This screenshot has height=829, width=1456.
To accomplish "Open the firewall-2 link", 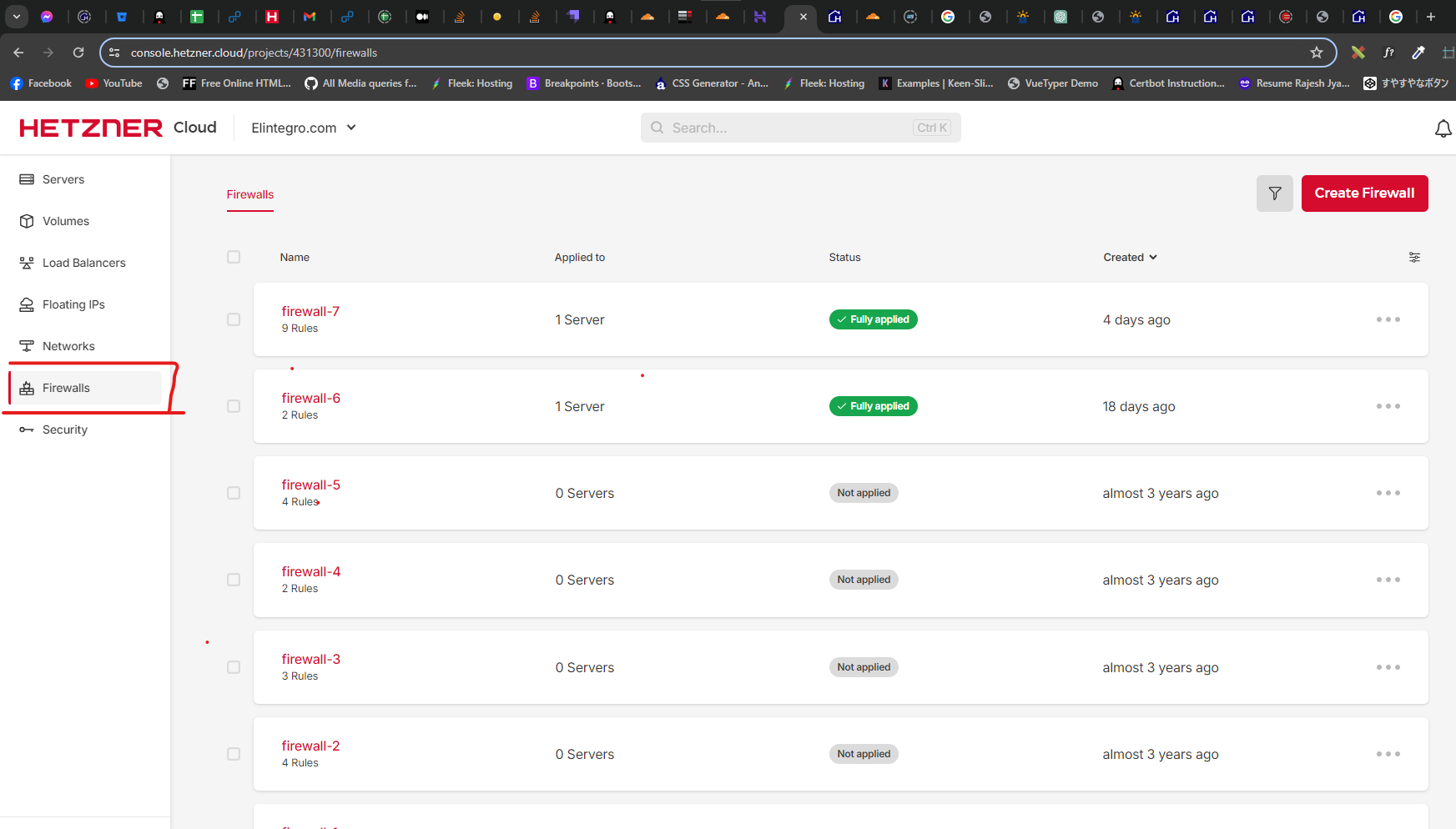I will point(310,746).
